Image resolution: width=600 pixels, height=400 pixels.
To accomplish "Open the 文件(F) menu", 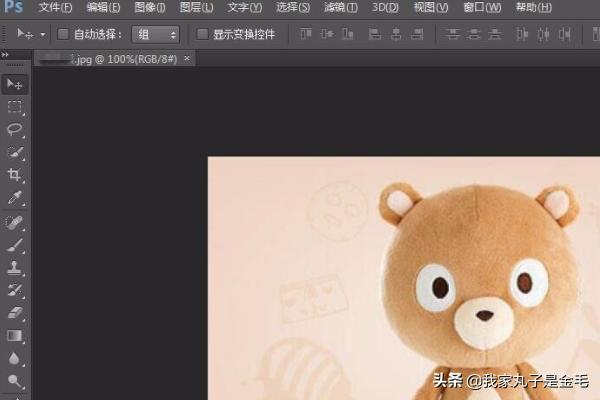I will (55, 7).
